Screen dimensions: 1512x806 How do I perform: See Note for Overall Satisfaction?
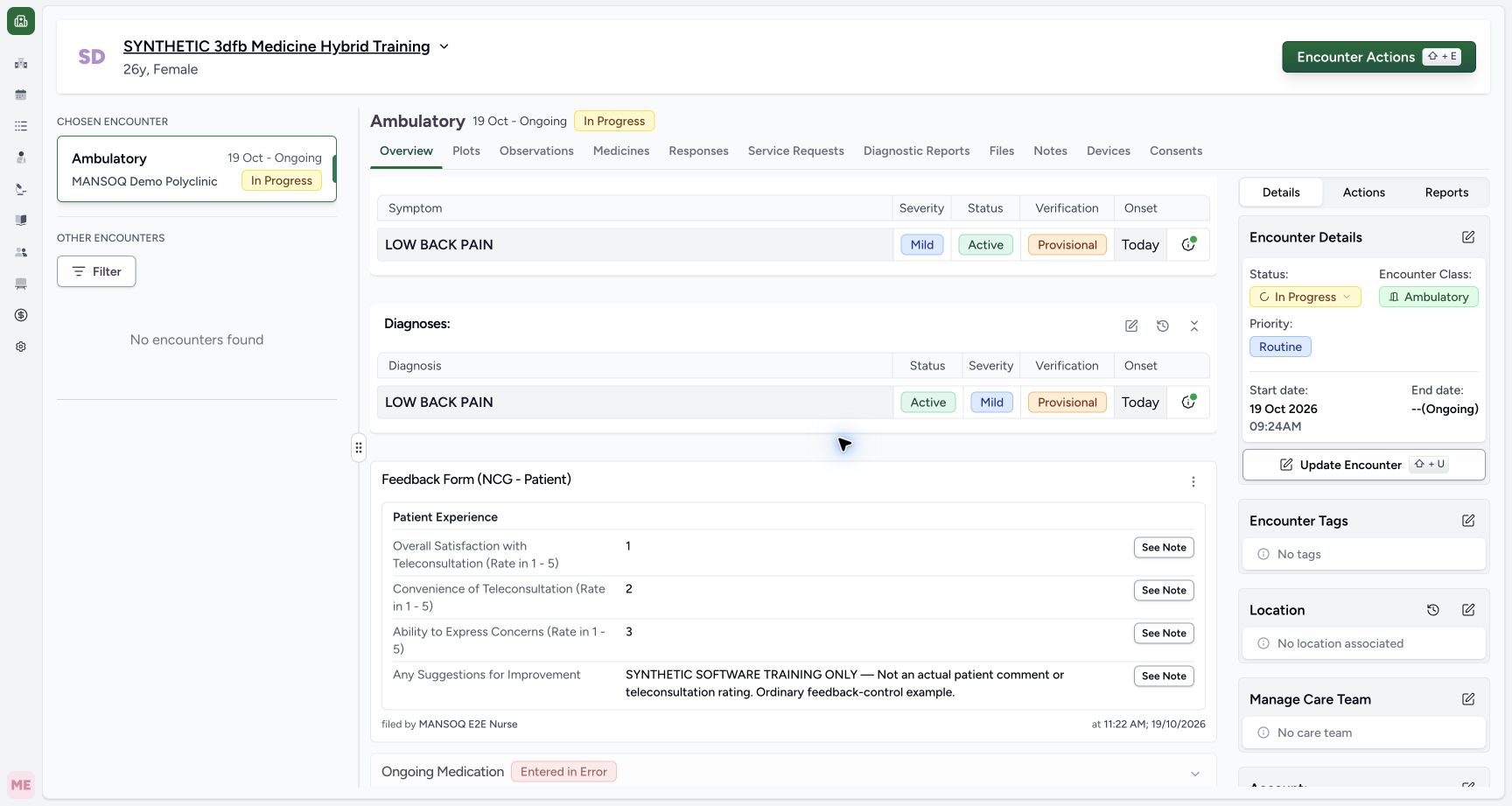[1164, 548]
